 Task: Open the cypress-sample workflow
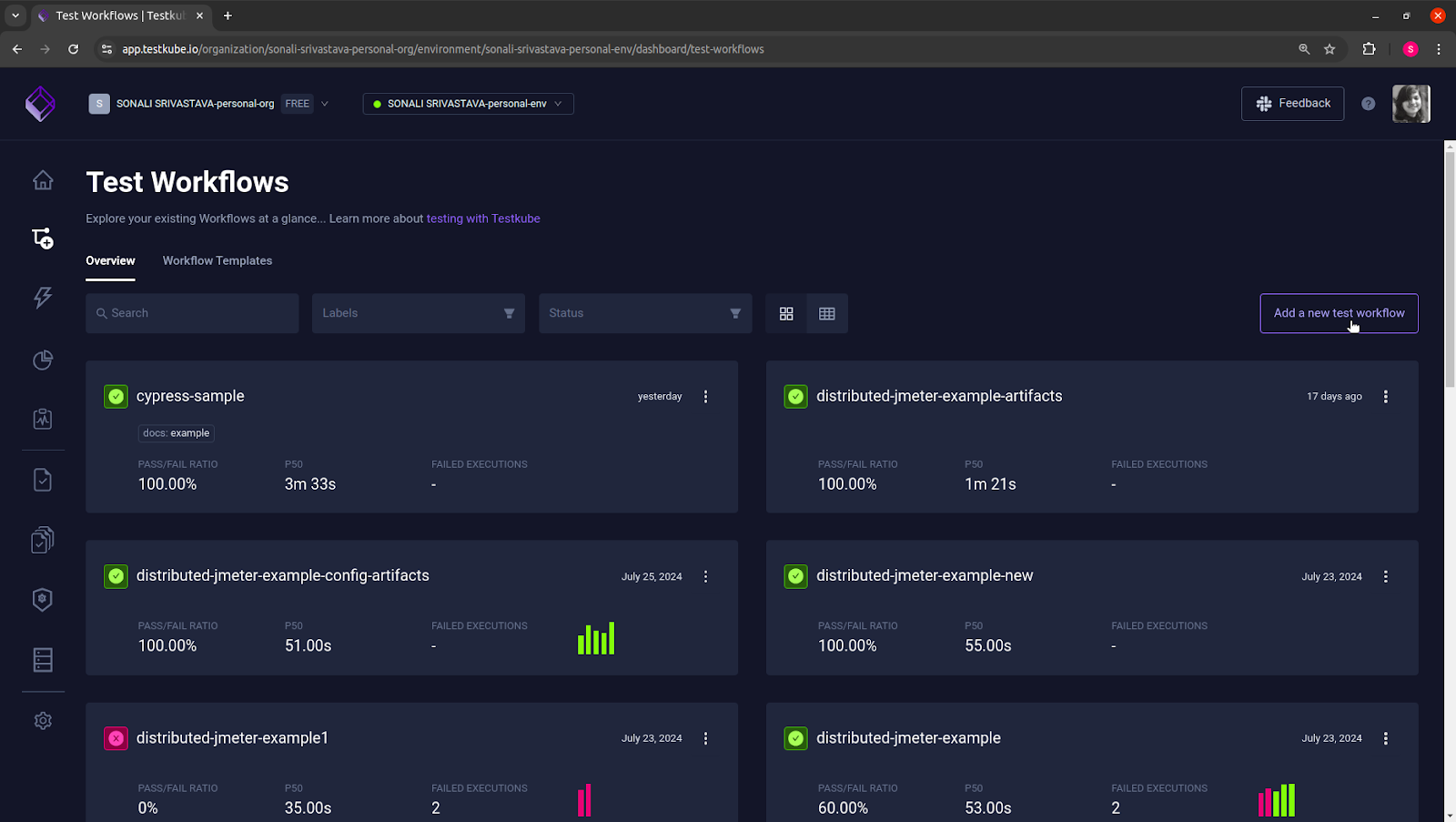(190, 396)
